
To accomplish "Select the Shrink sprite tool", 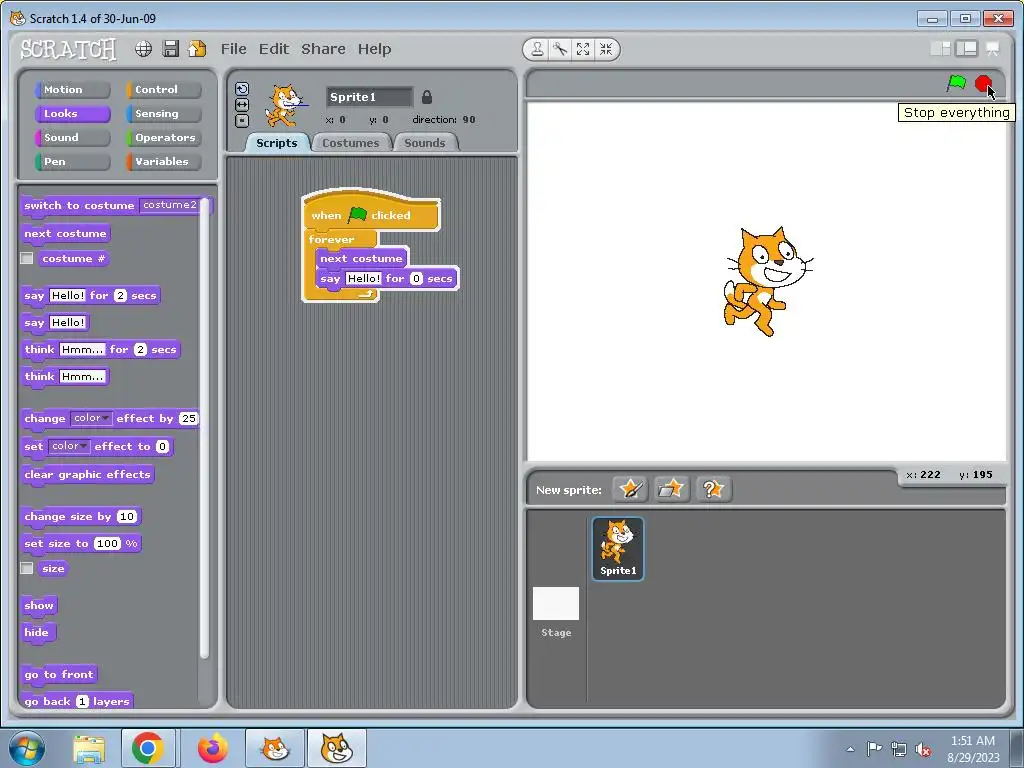I will coord(606,49).
